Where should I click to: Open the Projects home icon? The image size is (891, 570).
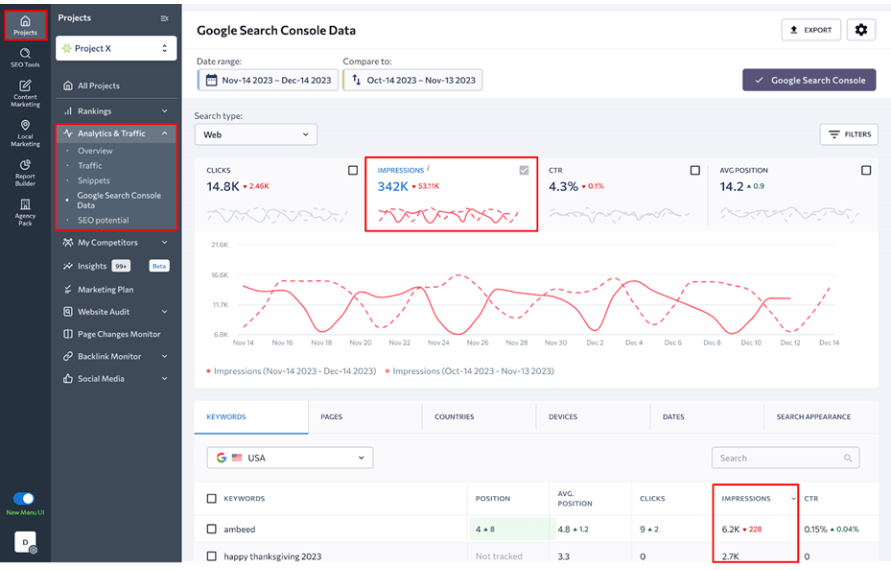(x=25, y=25)
